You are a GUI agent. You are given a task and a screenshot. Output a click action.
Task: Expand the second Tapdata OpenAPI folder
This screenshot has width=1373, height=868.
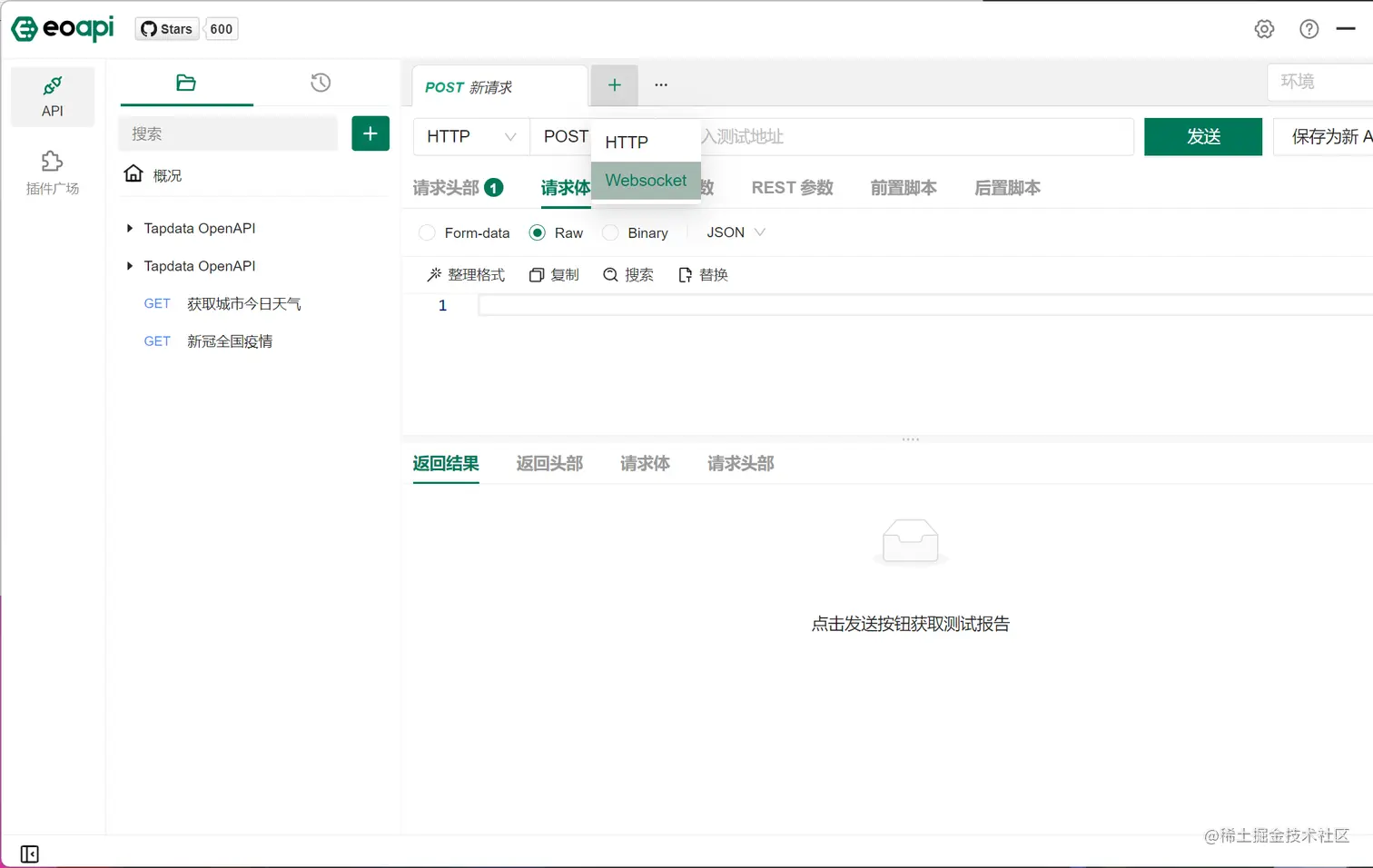click(130, 266)
